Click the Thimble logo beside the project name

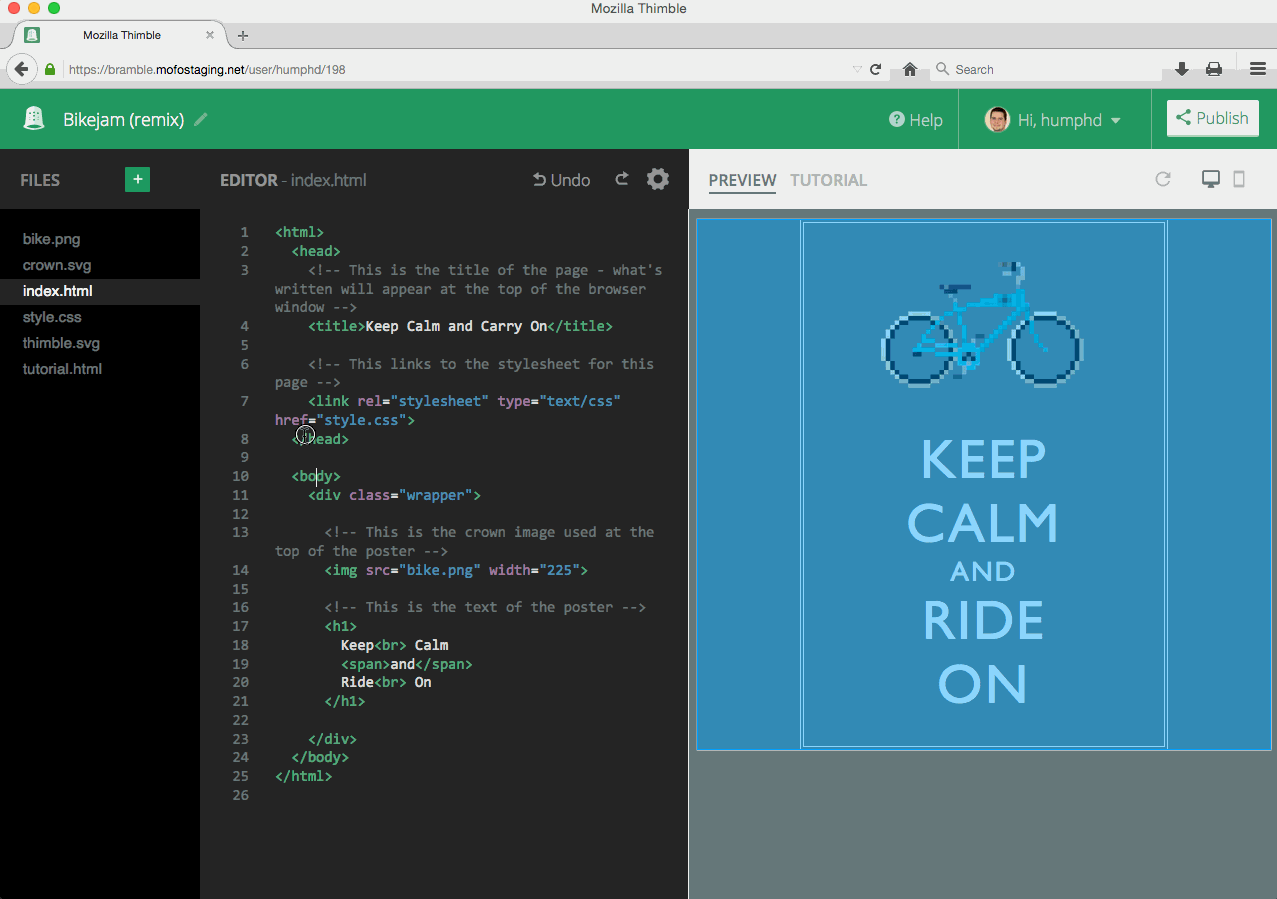point(34,118)
